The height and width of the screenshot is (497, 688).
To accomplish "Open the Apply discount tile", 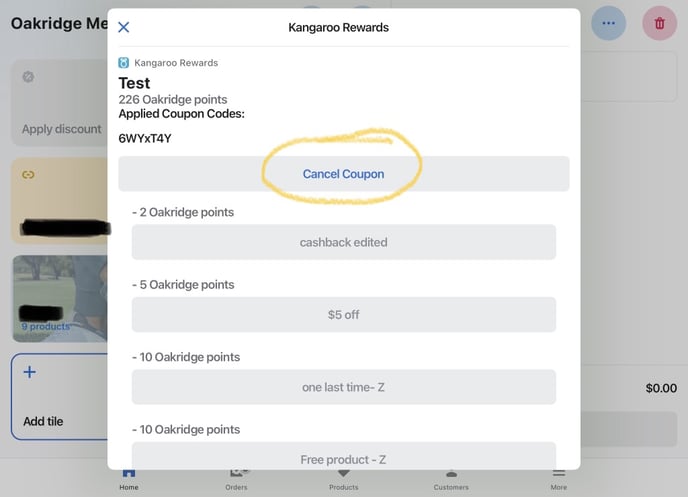I will (x=59, y=103).
